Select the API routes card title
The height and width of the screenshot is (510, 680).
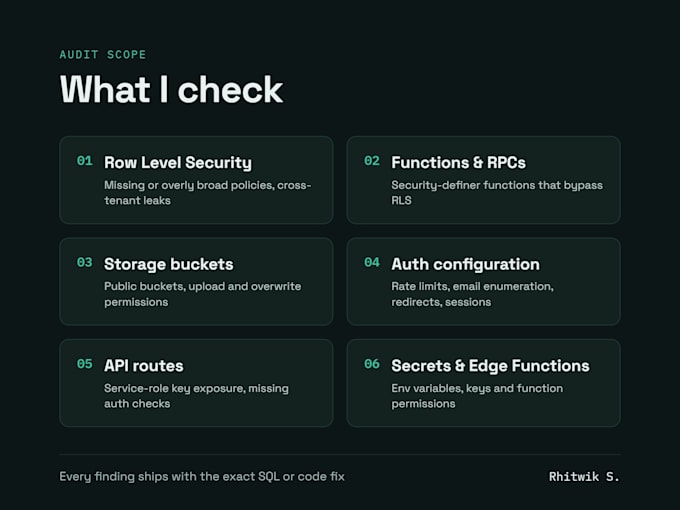(144, 366)
